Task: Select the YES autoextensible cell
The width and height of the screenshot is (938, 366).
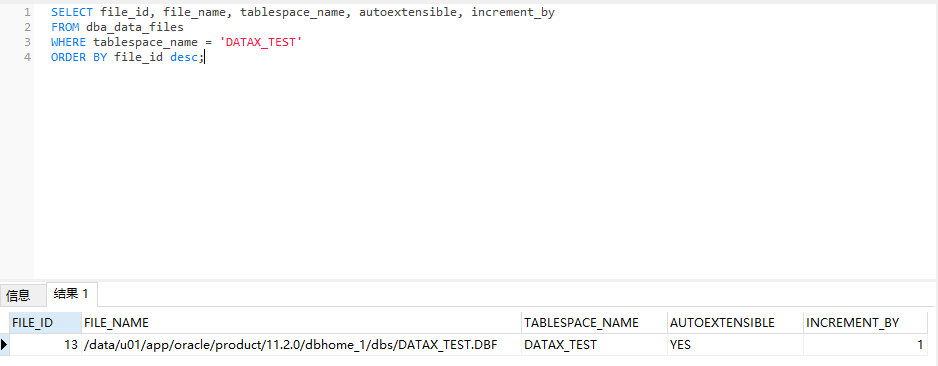Action: (735, 345)
